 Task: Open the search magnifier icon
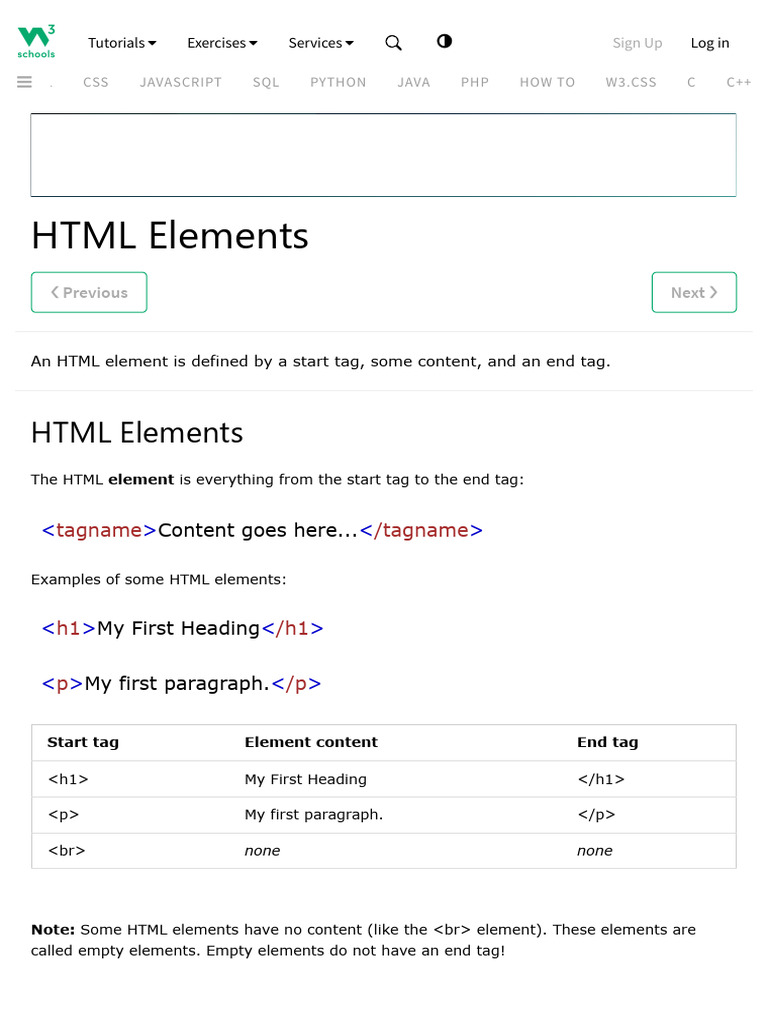point(393,43)
